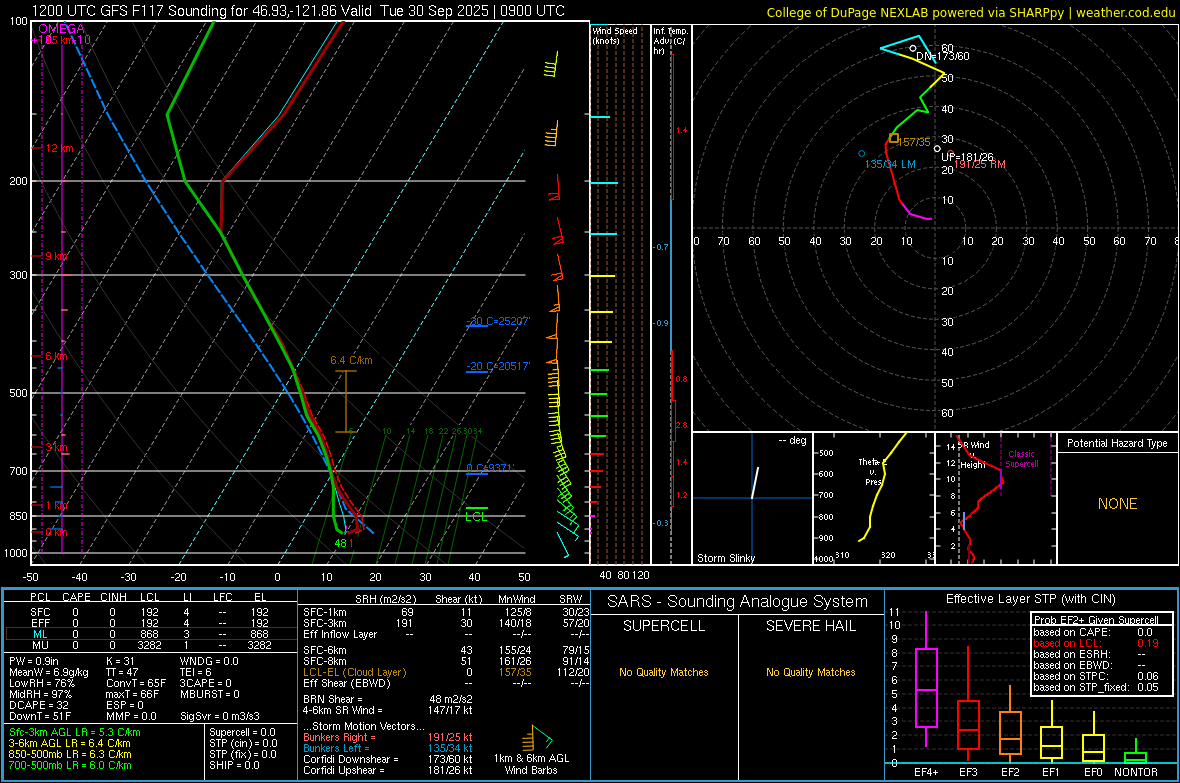Screen dimensions: 1180x783
Task: Click the '191/25 RM' hodograph label
Action: coord(980,164)
